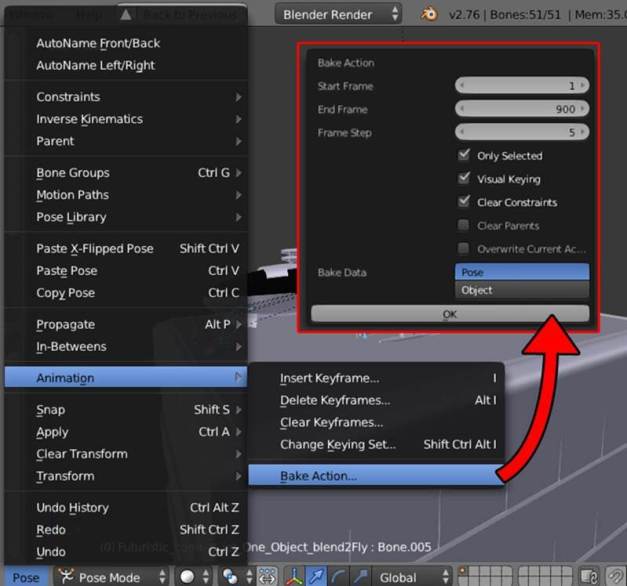This screenshot has height=586, width=627.
Task: Select Paste Pose menu entry
Action: [x=126, y=271]
